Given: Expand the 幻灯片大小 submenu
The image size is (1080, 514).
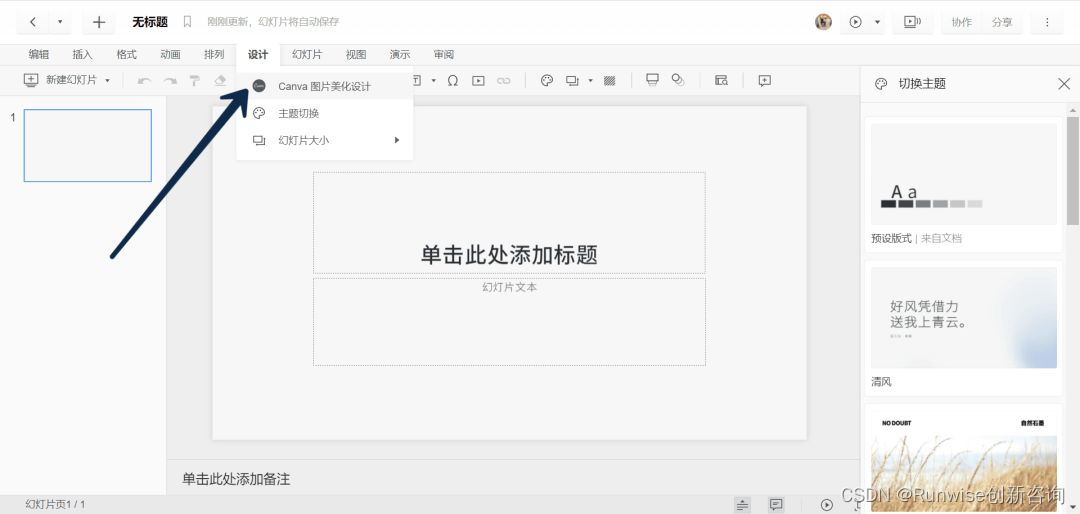Looking at the screenshot, I should [324, 140].
